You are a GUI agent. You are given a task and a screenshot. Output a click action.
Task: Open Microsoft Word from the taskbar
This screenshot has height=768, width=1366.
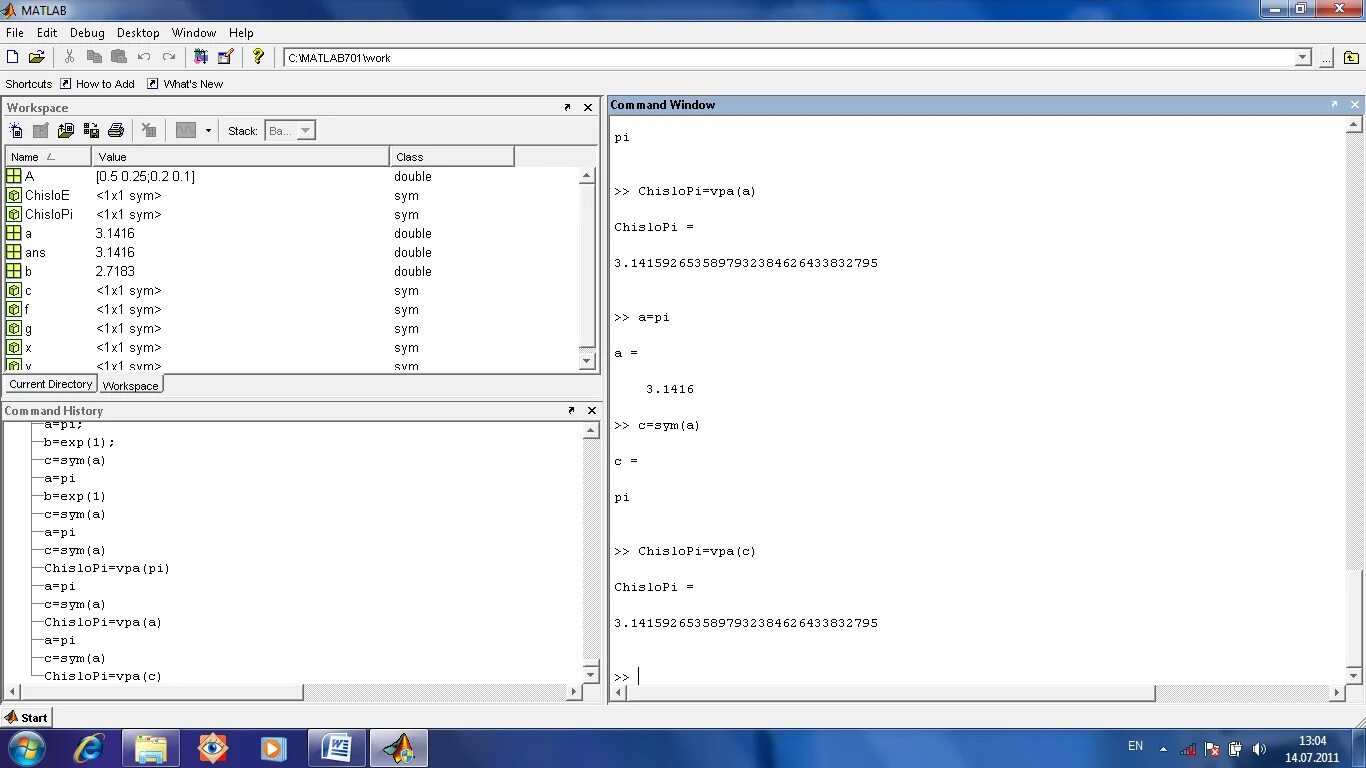click(x=337, y=748)
